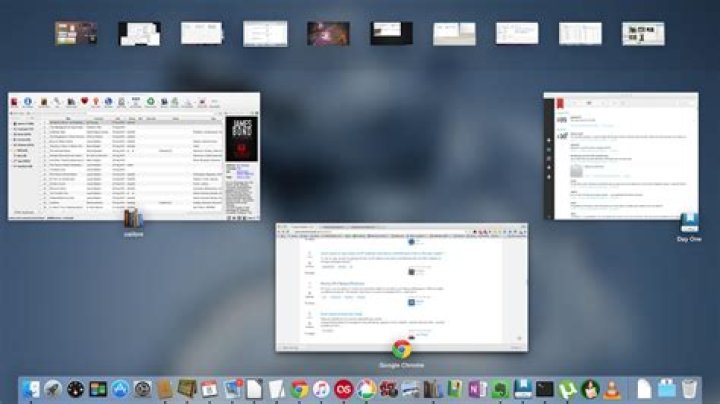Open System Preferences gear in Dock
The height and width of the screenshot is (404, 720).
pos(143,389)
